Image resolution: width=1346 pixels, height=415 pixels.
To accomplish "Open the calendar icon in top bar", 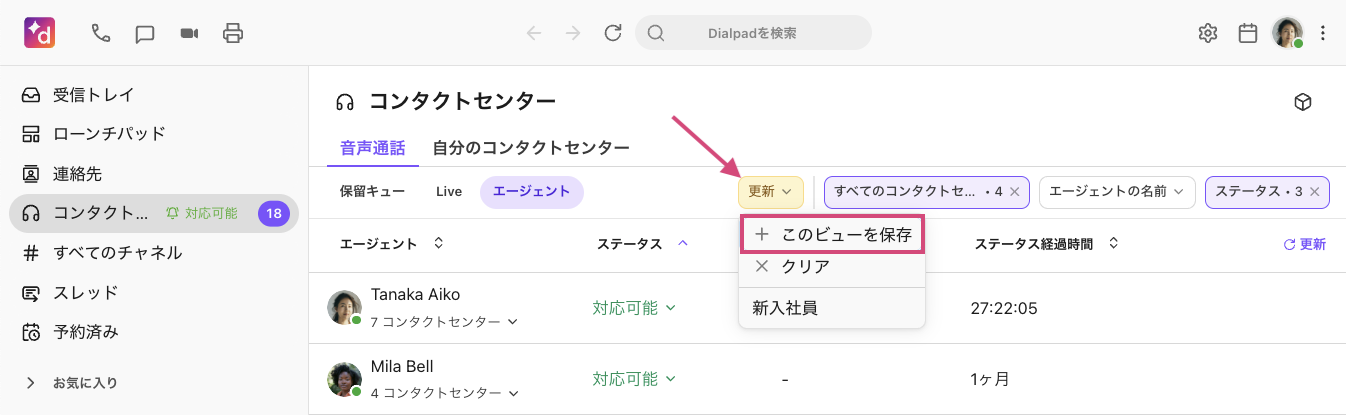I will pos(1247,33).
